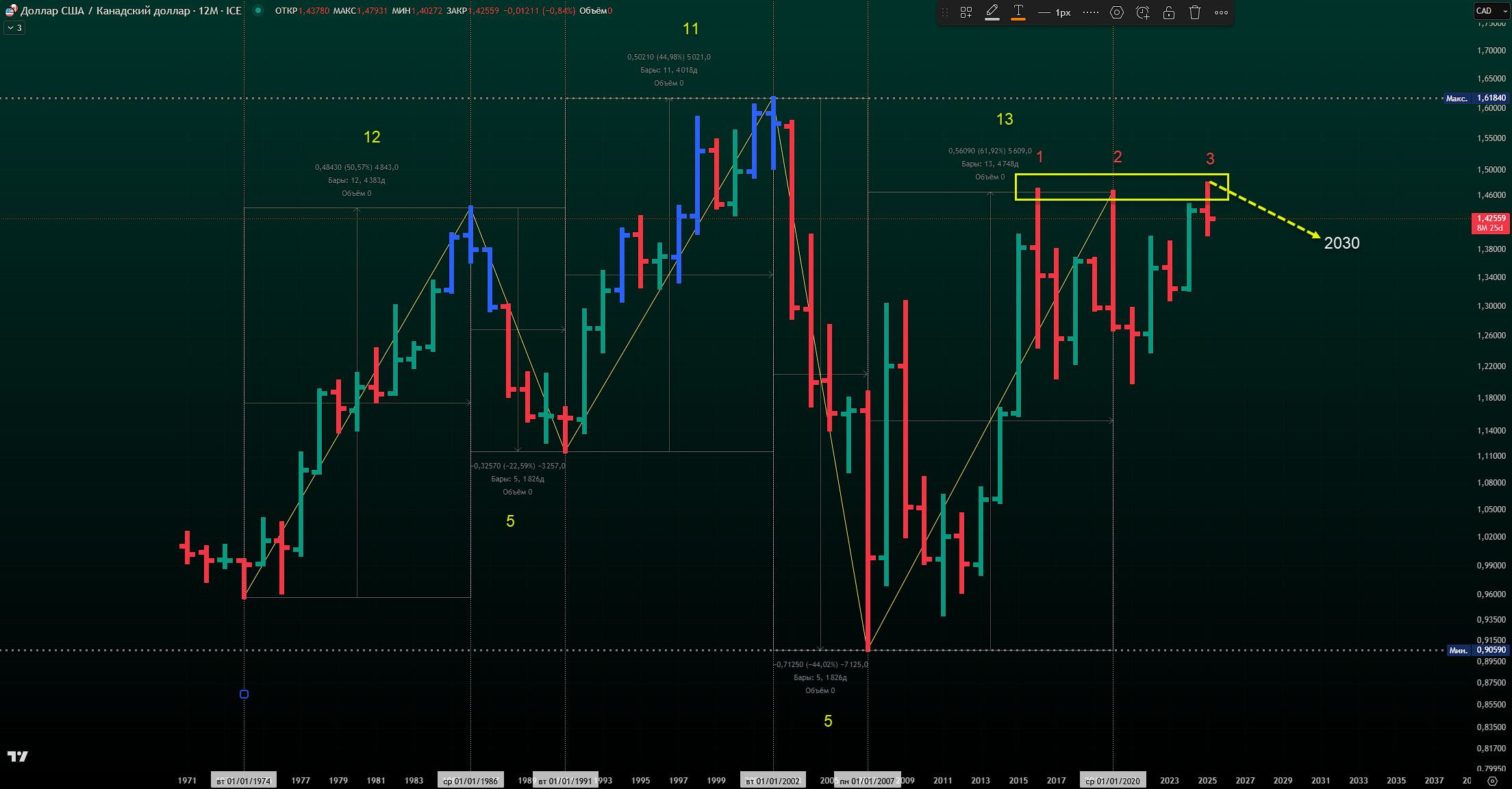Select the white 2030 text annotation
The height and width of the screenshot is (789, 1512).
tap(1341, 243)
